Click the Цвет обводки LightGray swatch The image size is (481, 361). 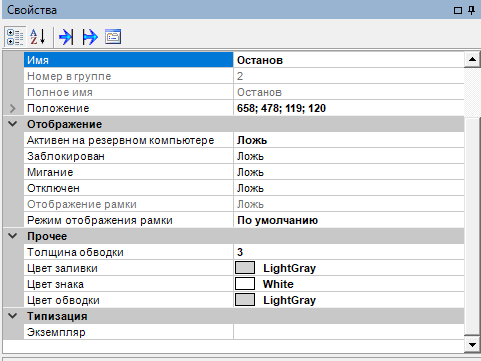pos(245,300)
